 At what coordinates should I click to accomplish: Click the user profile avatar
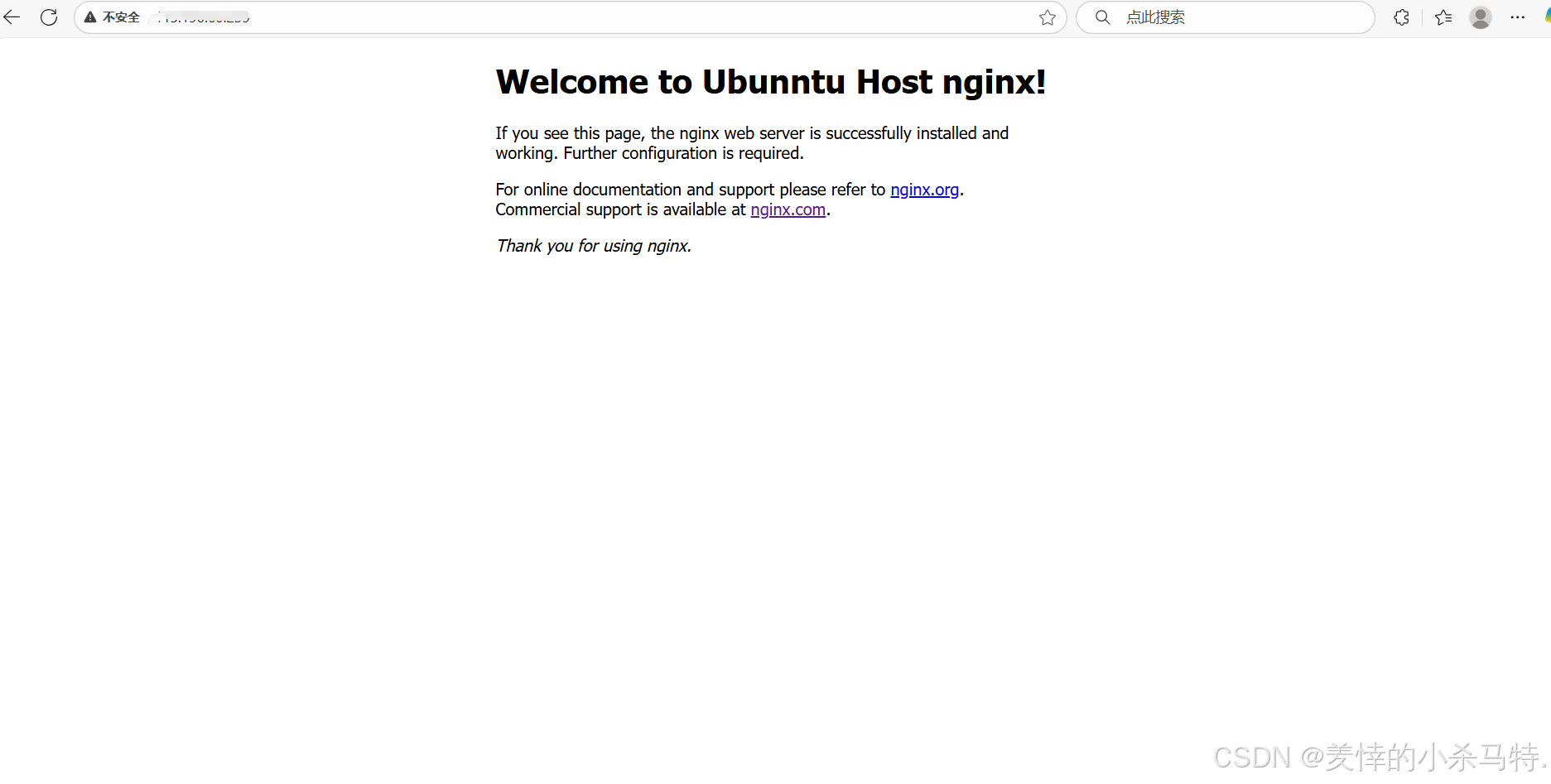[x=1480, y=17]
